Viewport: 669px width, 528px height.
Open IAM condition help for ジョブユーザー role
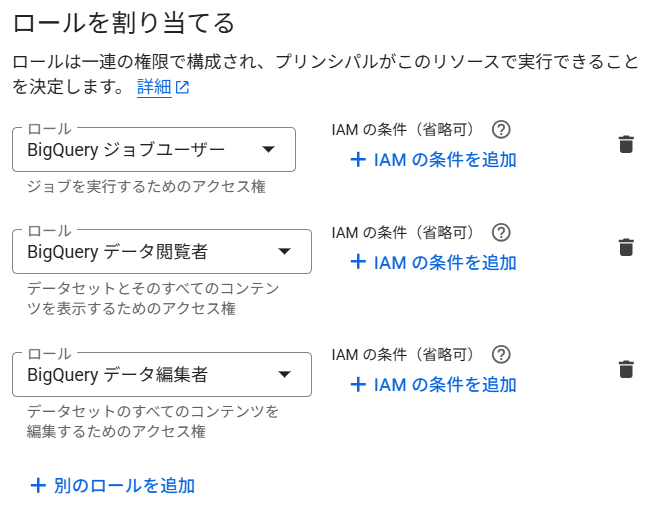[502, 129]
